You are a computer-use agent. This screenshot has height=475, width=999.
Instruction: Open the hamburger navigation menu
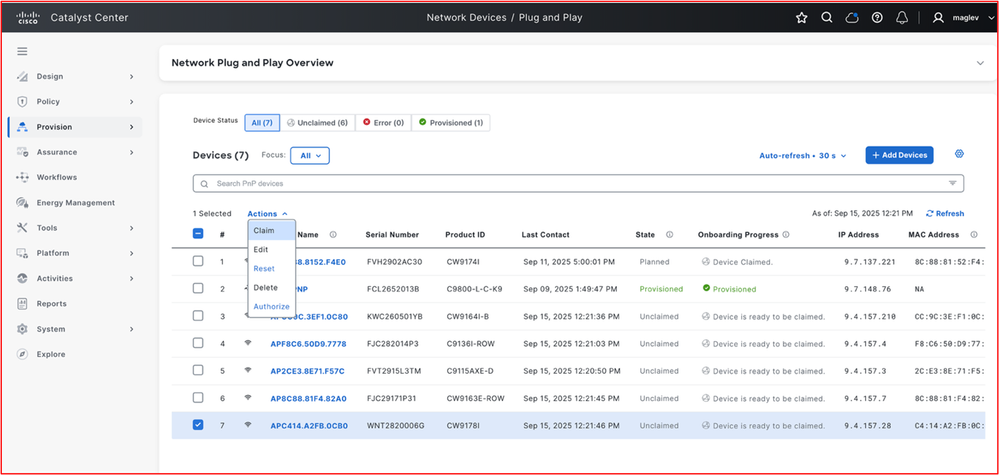(22, 51)
